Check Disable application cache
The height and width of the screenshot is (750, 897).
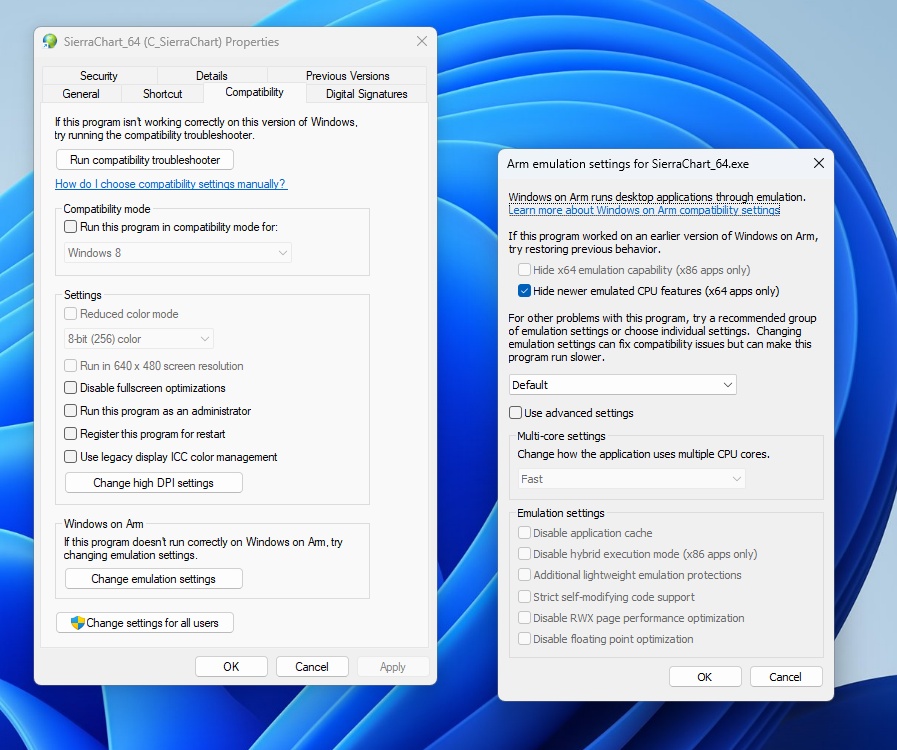(524, 533)
